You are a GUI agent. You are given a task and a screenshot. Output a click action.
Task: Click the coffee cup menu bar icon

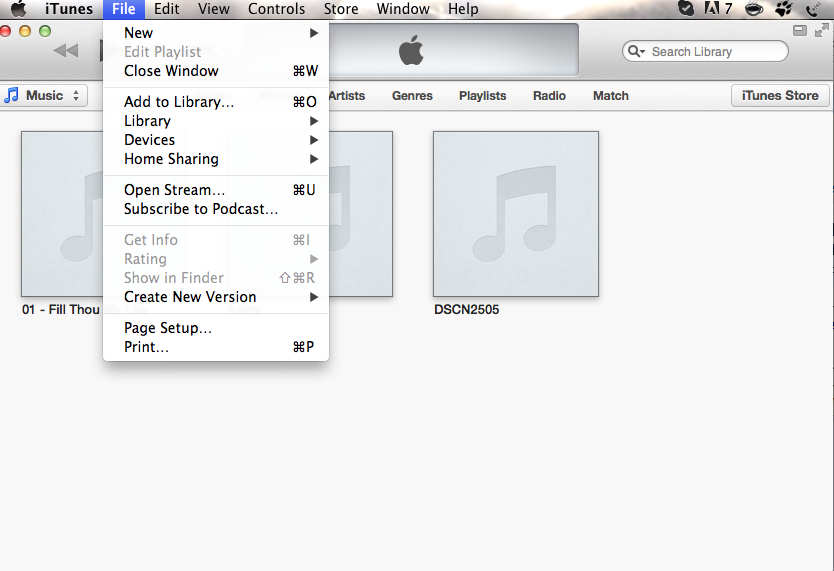(754, 9)
